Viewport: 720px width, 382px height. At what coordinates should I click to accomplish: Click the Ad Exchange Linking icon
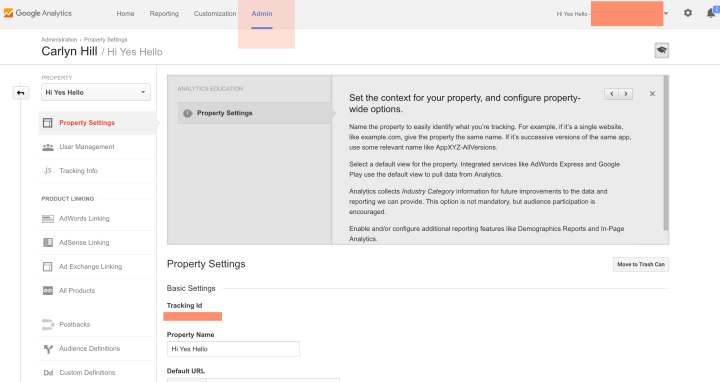tap(48, 267)
